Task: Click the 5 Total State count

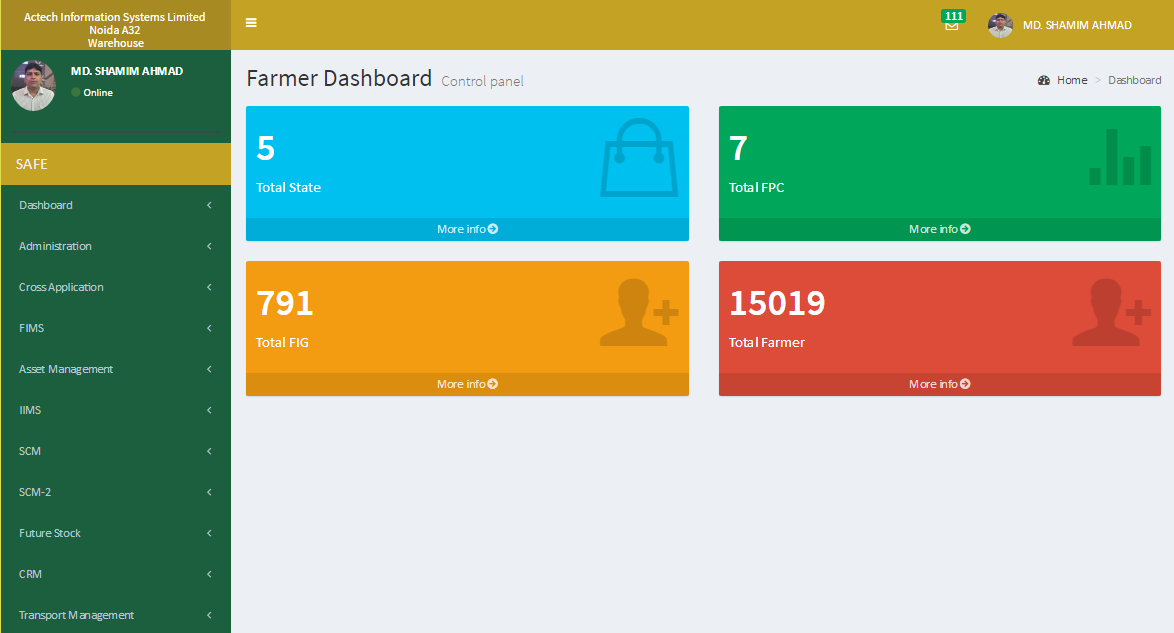Action: 266,148
